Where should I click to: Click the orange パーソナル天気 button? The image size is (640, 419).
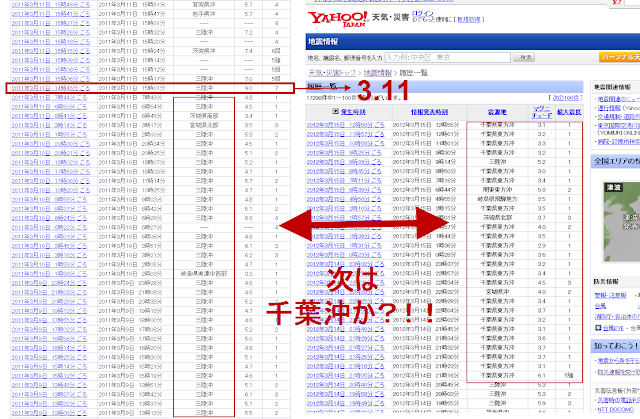619,57
